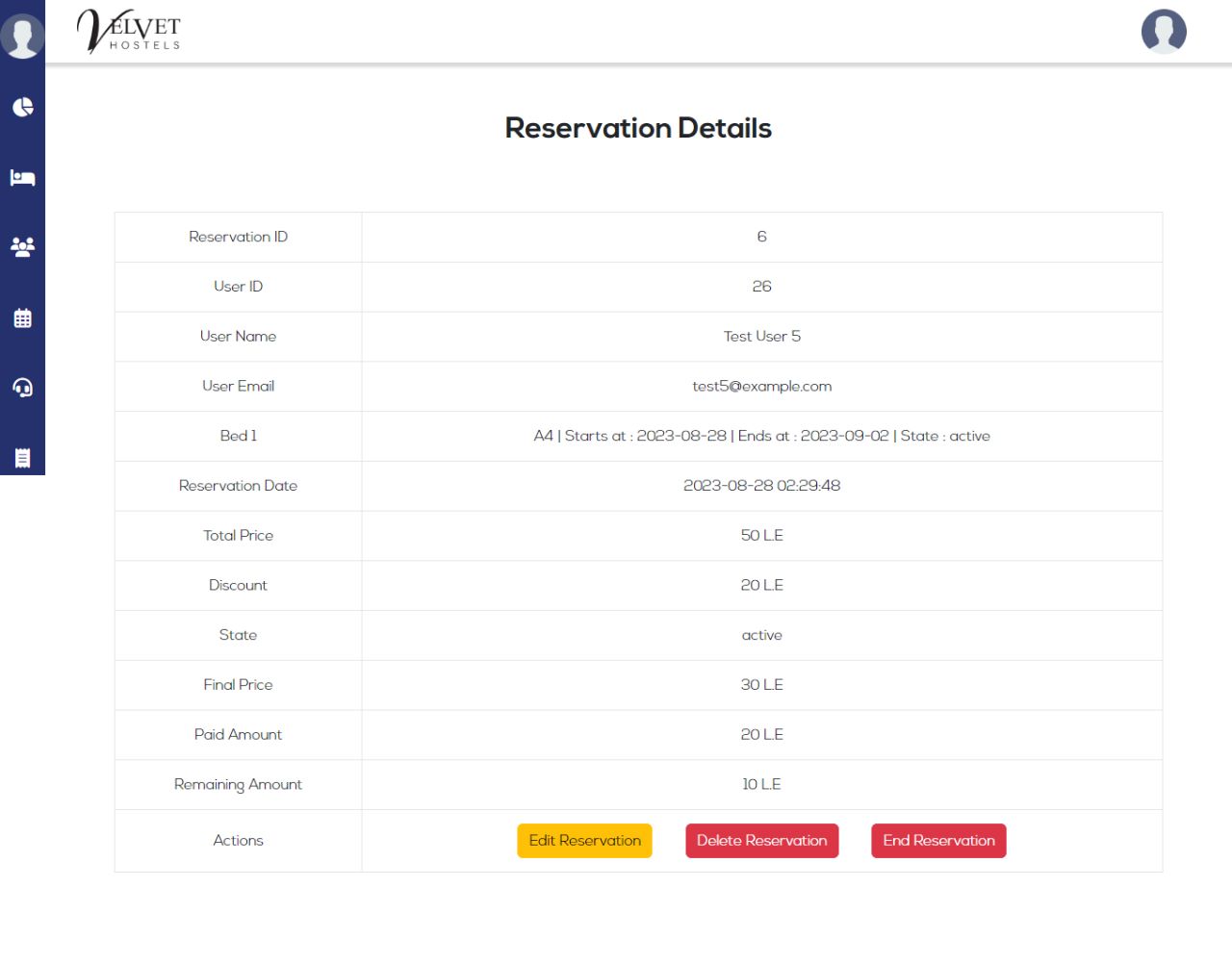The height and width of the screenshot is (963, 1232).
Task: Click the Velvet Hostels logo
Action: [x=129, y=31]
